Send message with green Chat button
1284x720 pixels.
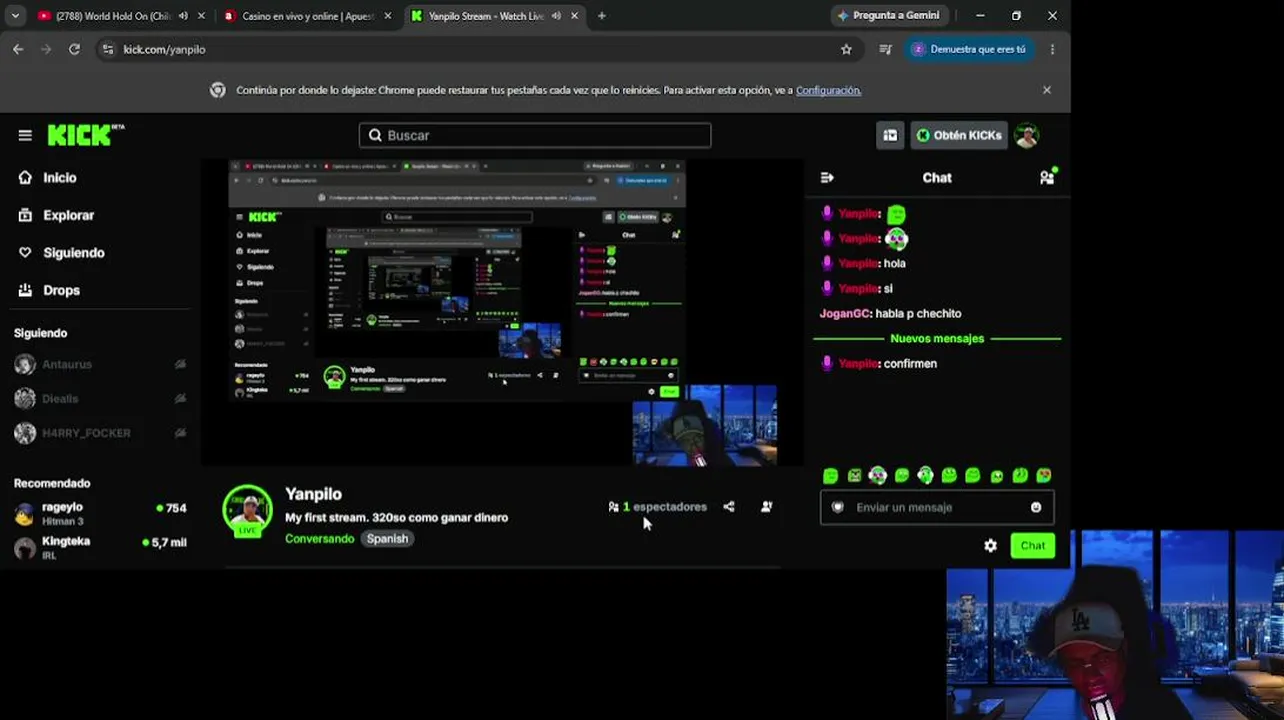point(1032,546)
